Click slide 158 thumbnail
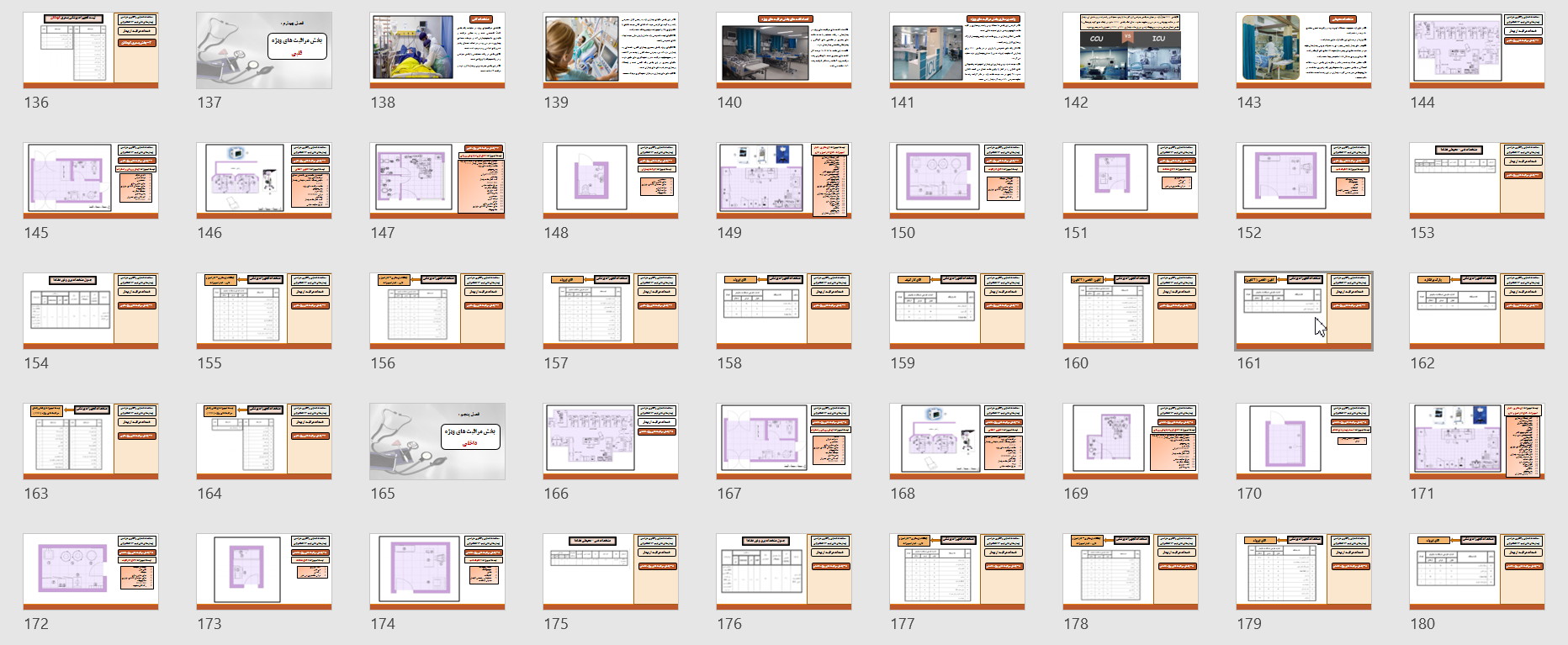This screenshot has height=645, width=1568. coord(784,311)
